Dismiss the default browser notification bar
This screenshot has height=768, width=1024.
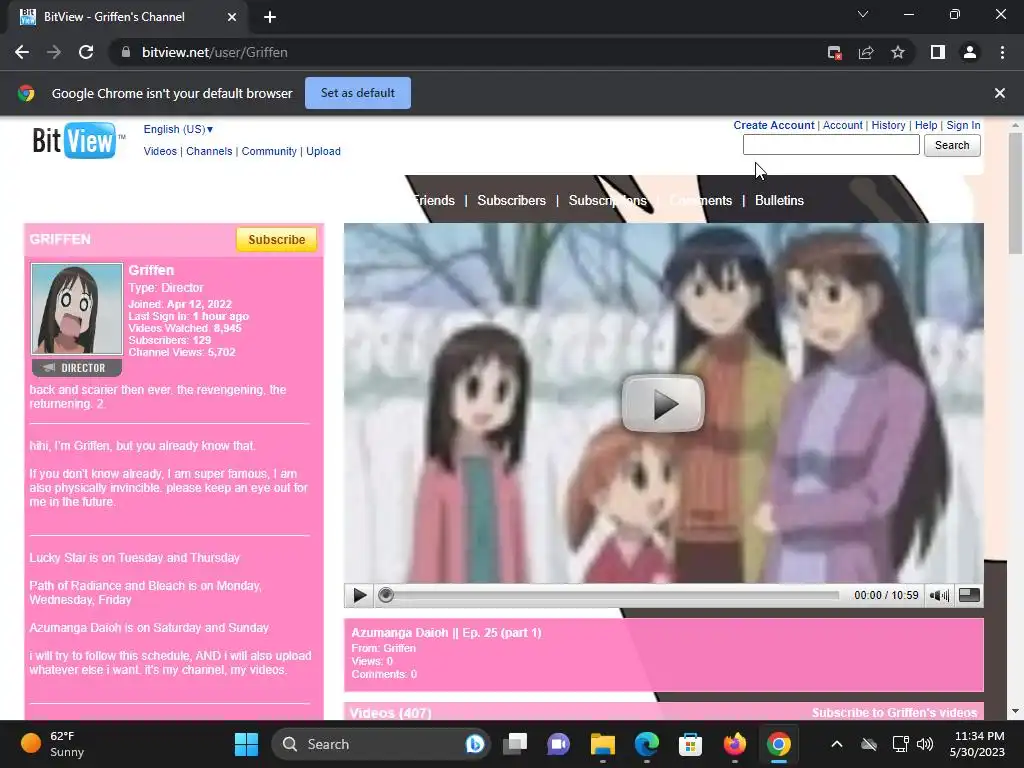coord(1000,93)
